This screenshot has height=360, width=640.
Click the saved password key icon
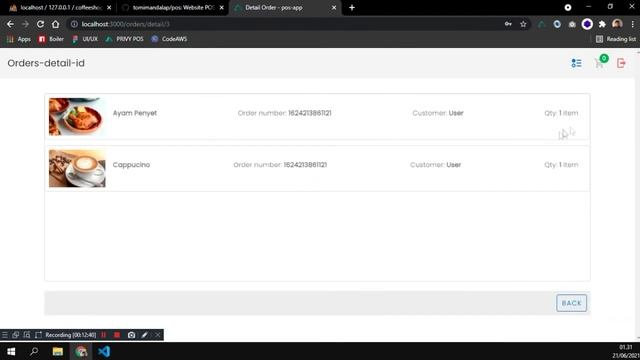[x=508, y=24]
